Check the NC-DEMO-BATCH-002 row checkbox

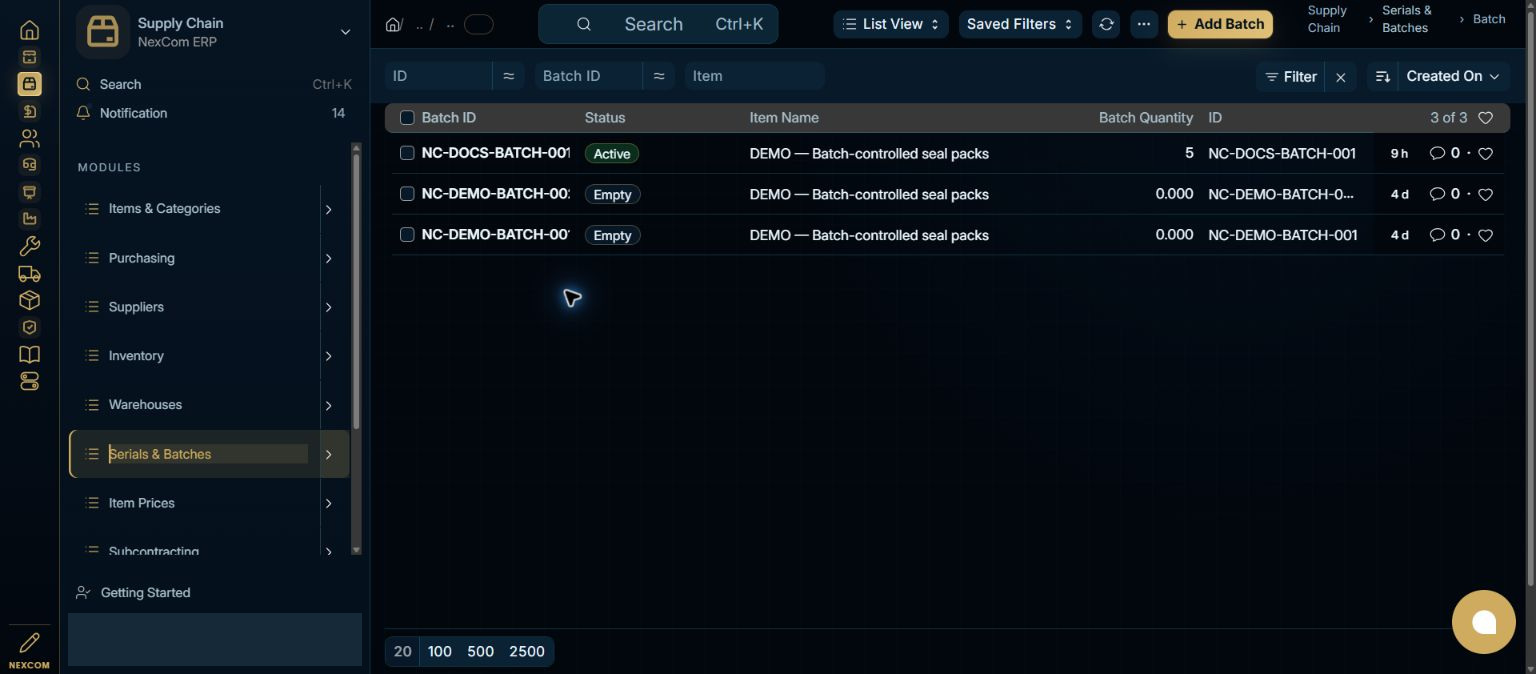(407, 194)
